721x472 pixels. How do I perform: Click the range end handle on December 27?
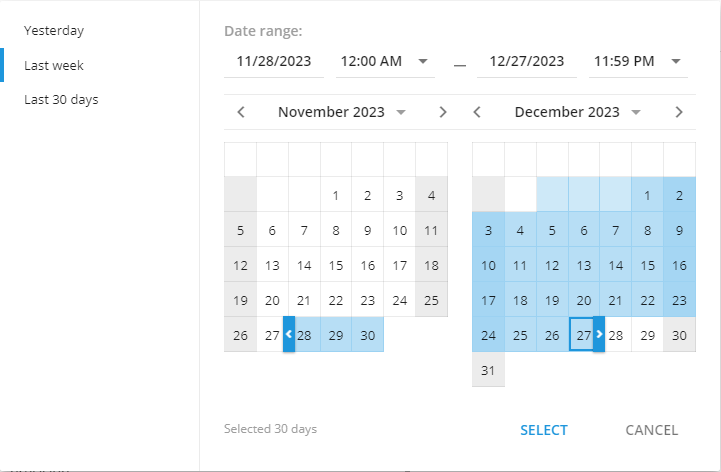(x=599, y=335)
